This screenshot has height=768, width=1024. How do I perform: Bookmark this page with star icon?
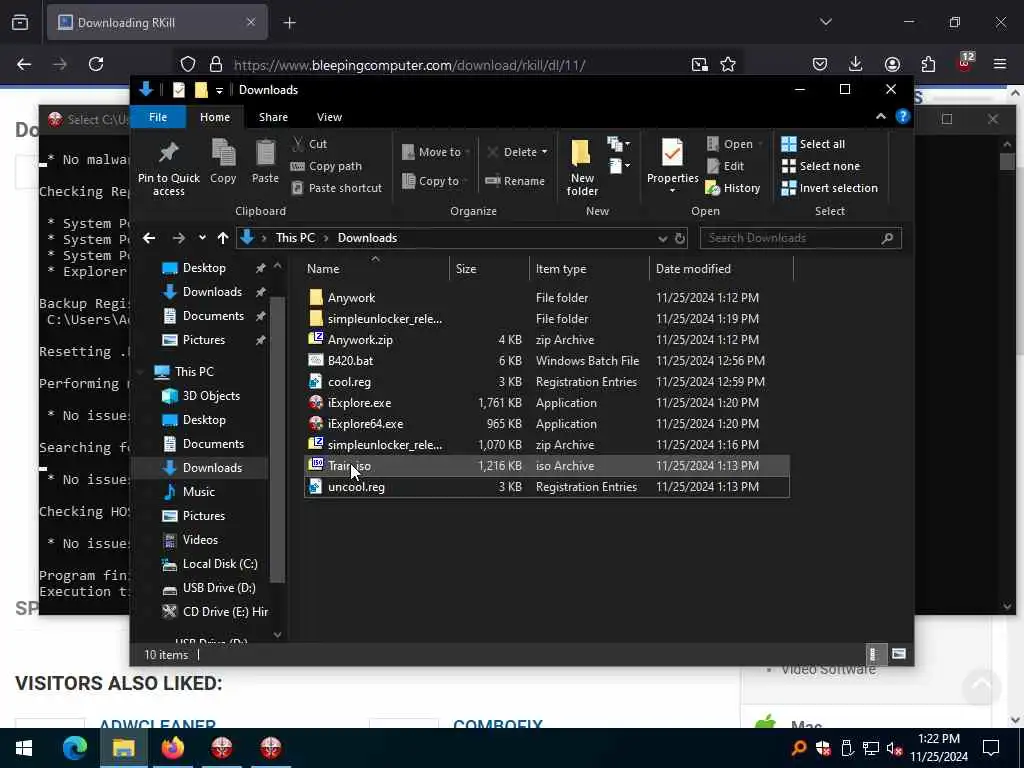click(728, 64)
